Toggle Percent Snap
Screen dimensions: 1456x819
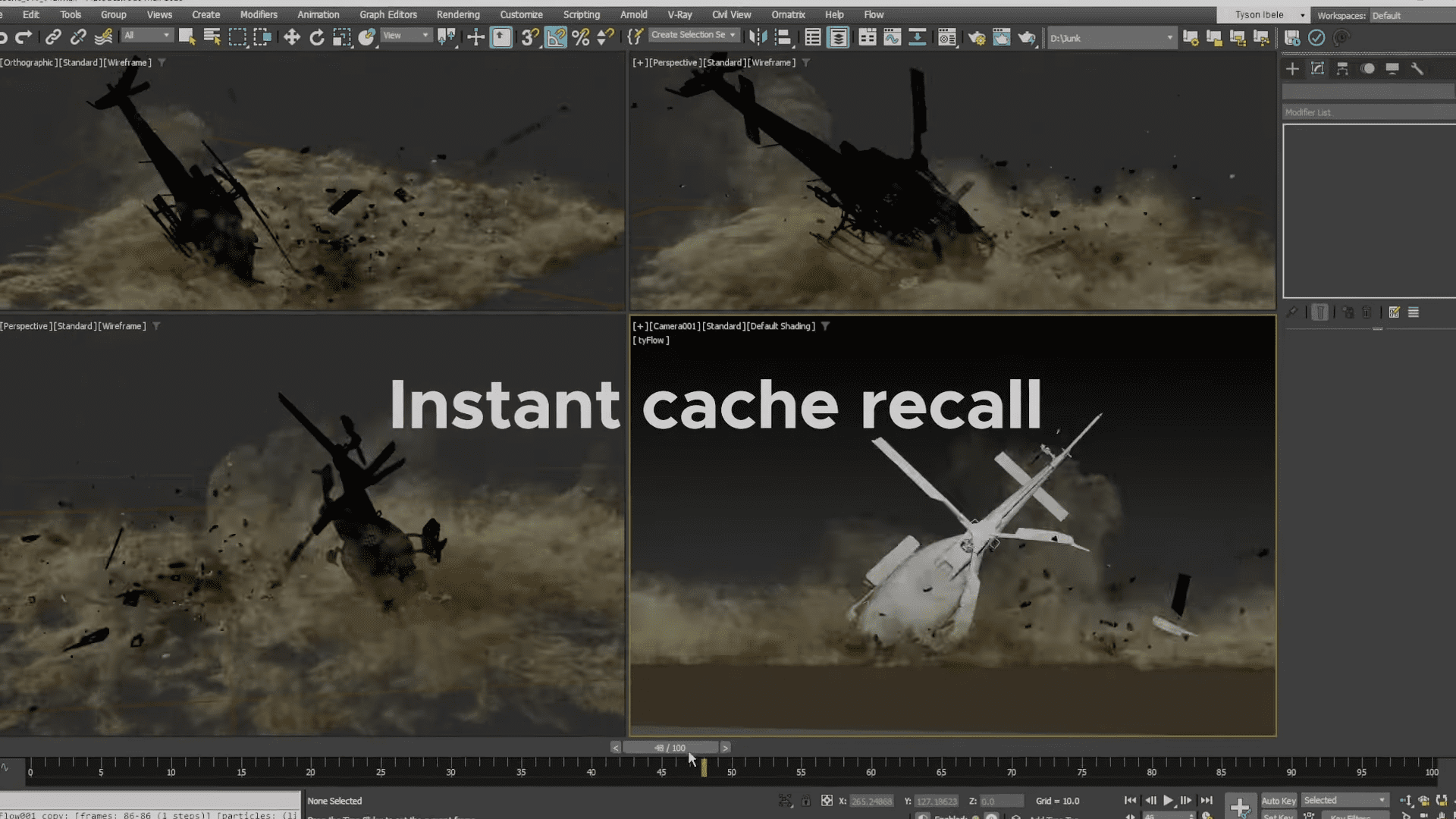(x=582, y=36)
